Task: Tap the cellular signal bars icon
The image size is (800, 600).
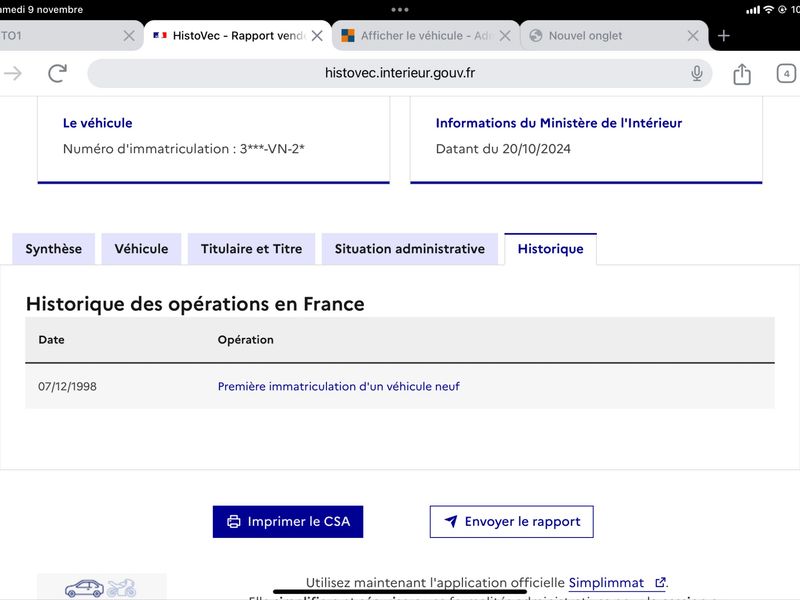Action: (753, 10)
